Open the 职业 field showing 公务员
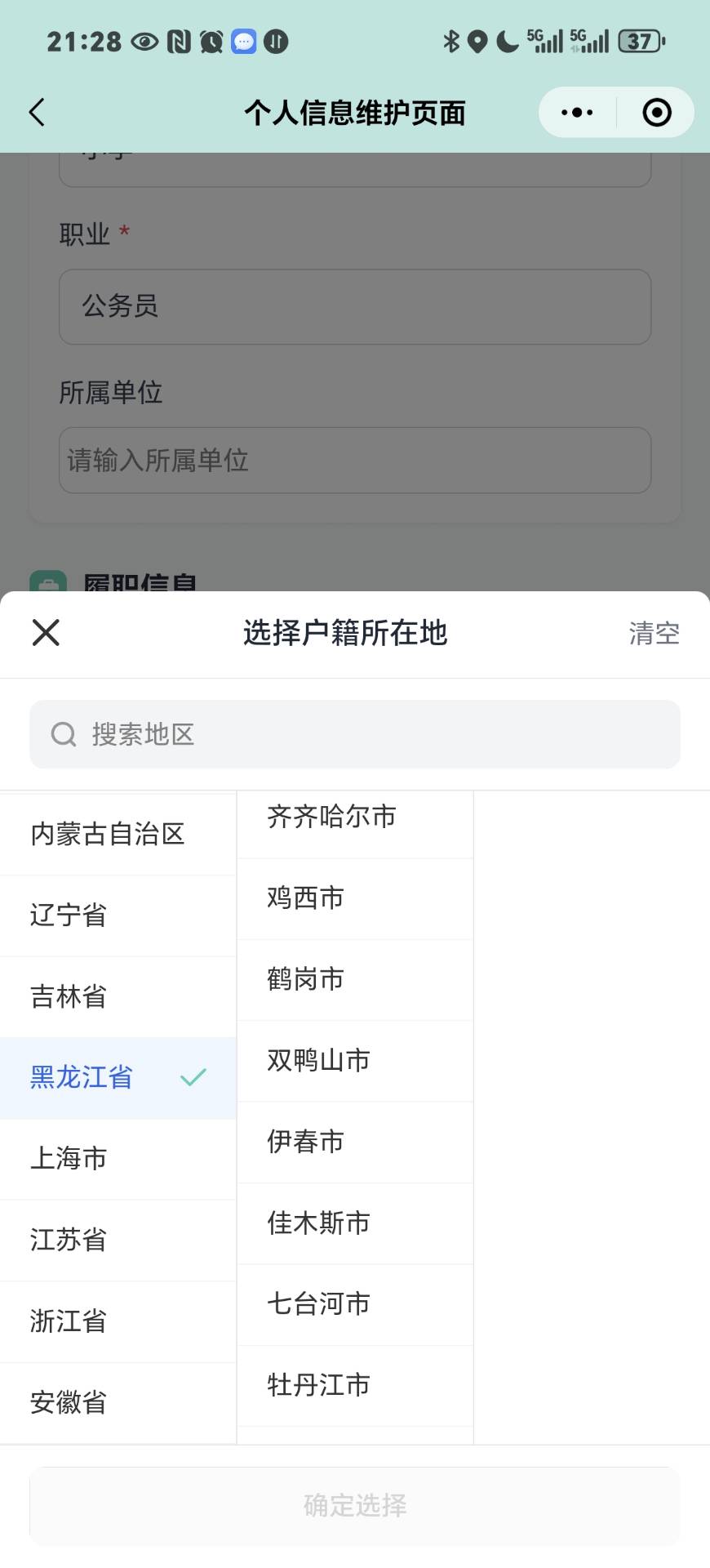The image size is (710, 1568). 355,306
